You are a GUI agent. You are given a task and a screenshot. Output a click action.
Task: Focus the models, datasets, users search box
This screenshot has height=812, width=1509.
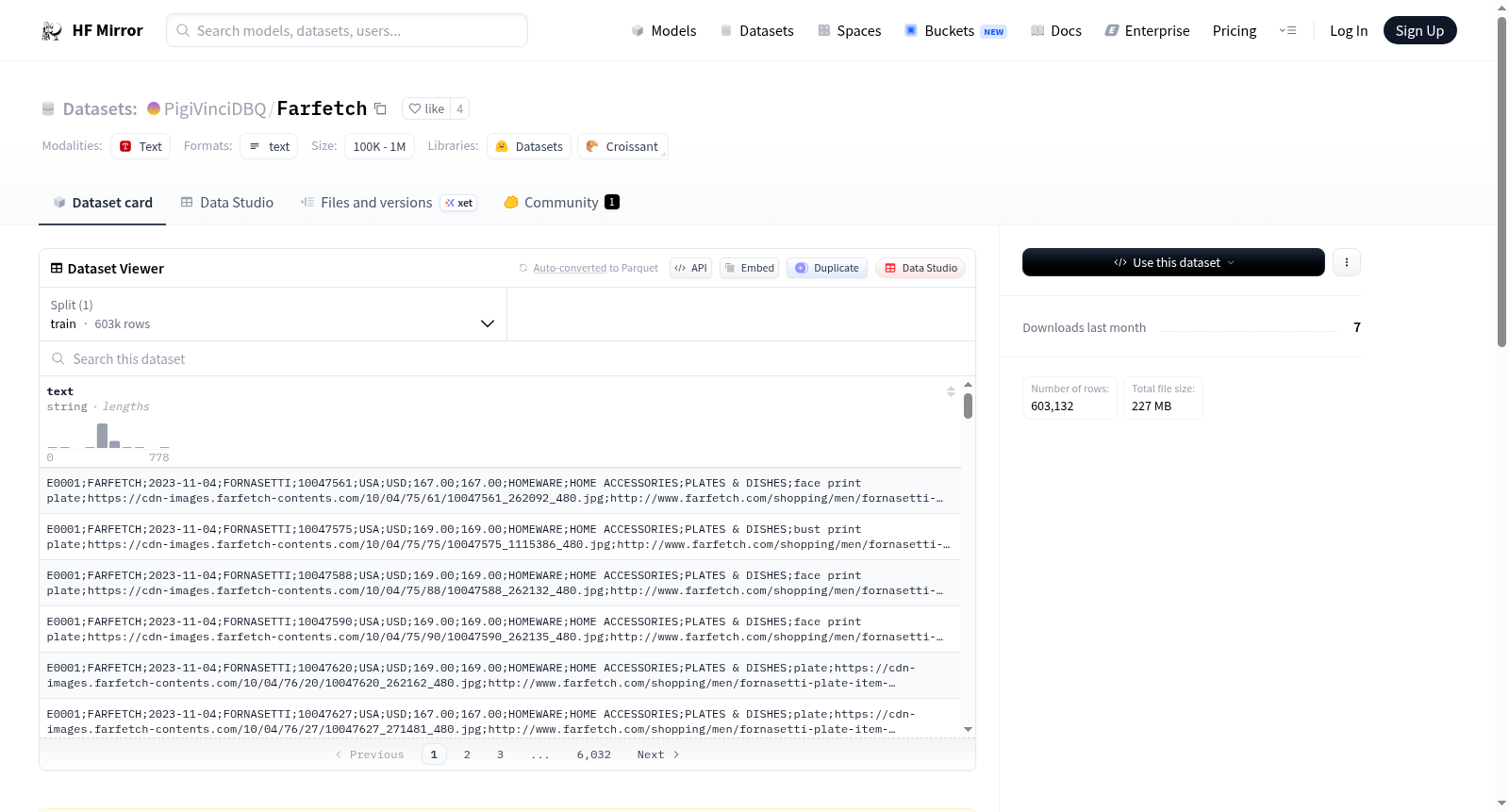(347, 30)
